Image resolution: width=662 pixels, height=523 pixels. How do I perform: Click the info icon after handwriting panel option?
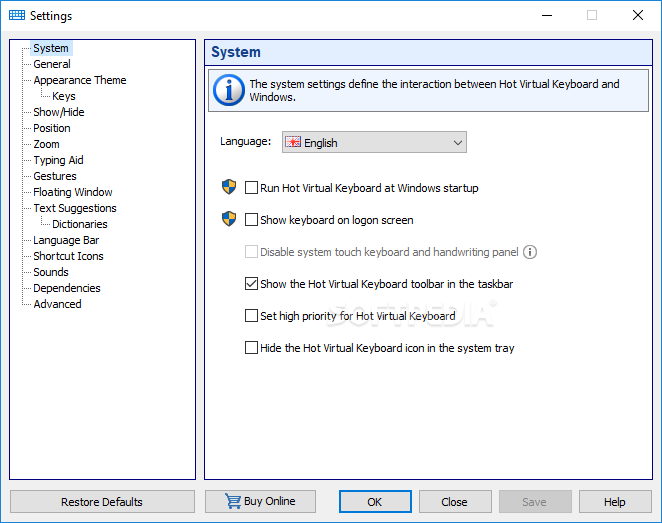click(x=530, y=252)
